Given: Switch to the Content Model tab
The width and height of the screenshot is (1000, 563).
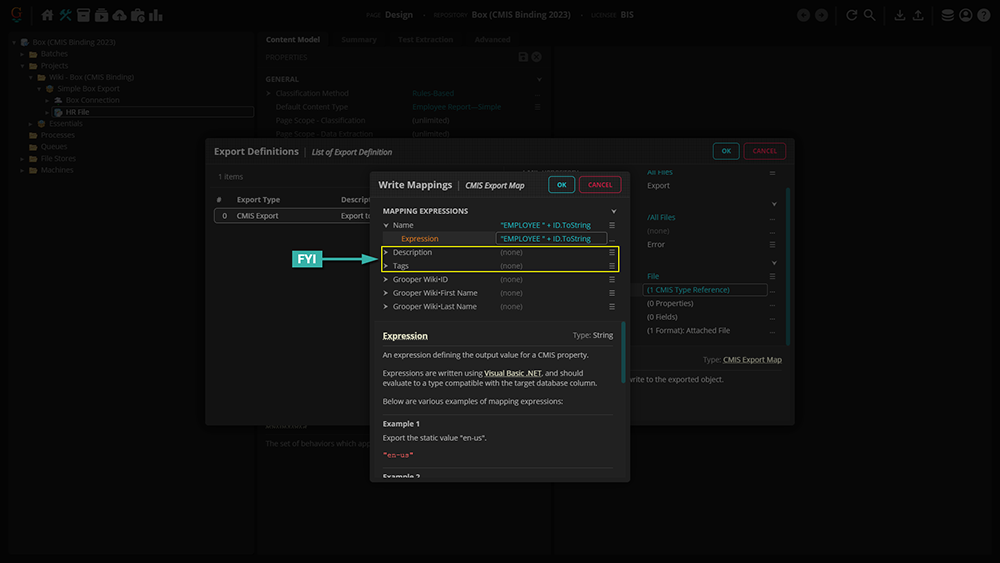Looking at the screenshot, I should pos(292,40).
